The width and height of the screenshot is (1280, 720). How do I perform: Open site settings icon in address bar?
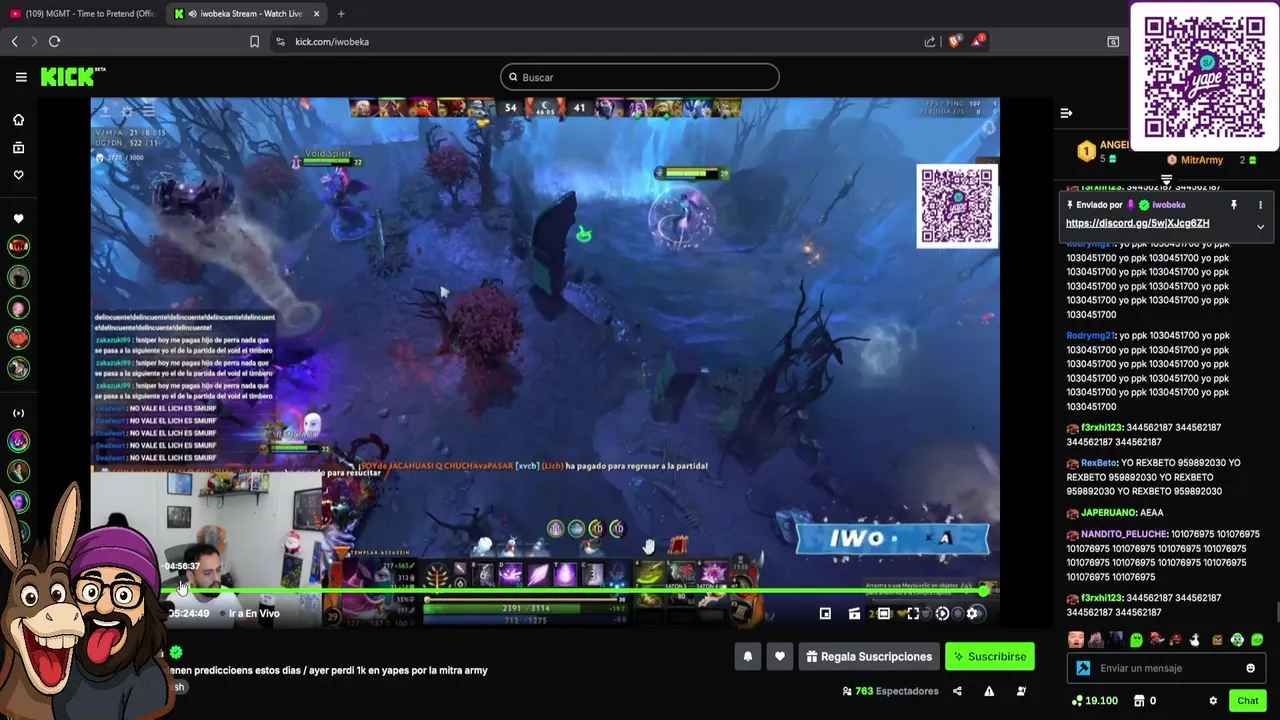point(280,41)
